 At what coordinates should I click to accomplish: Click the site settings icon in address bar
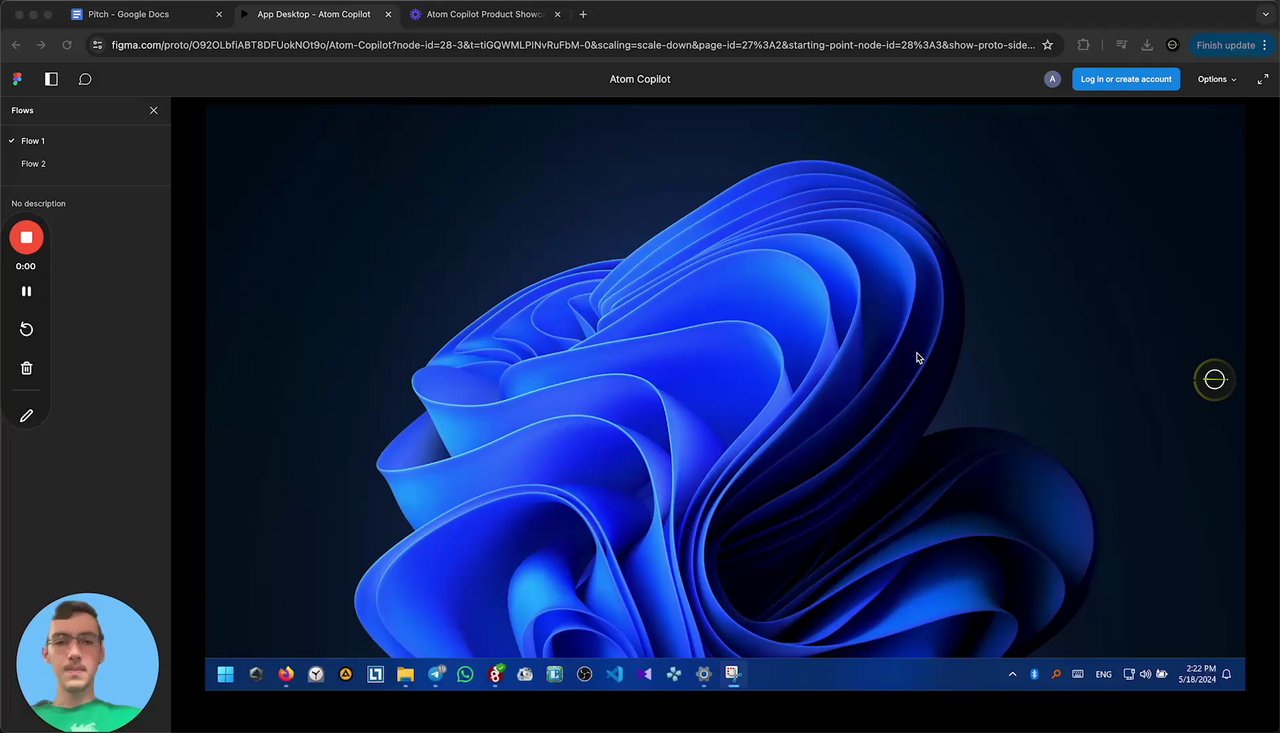(x=97, y=45)
